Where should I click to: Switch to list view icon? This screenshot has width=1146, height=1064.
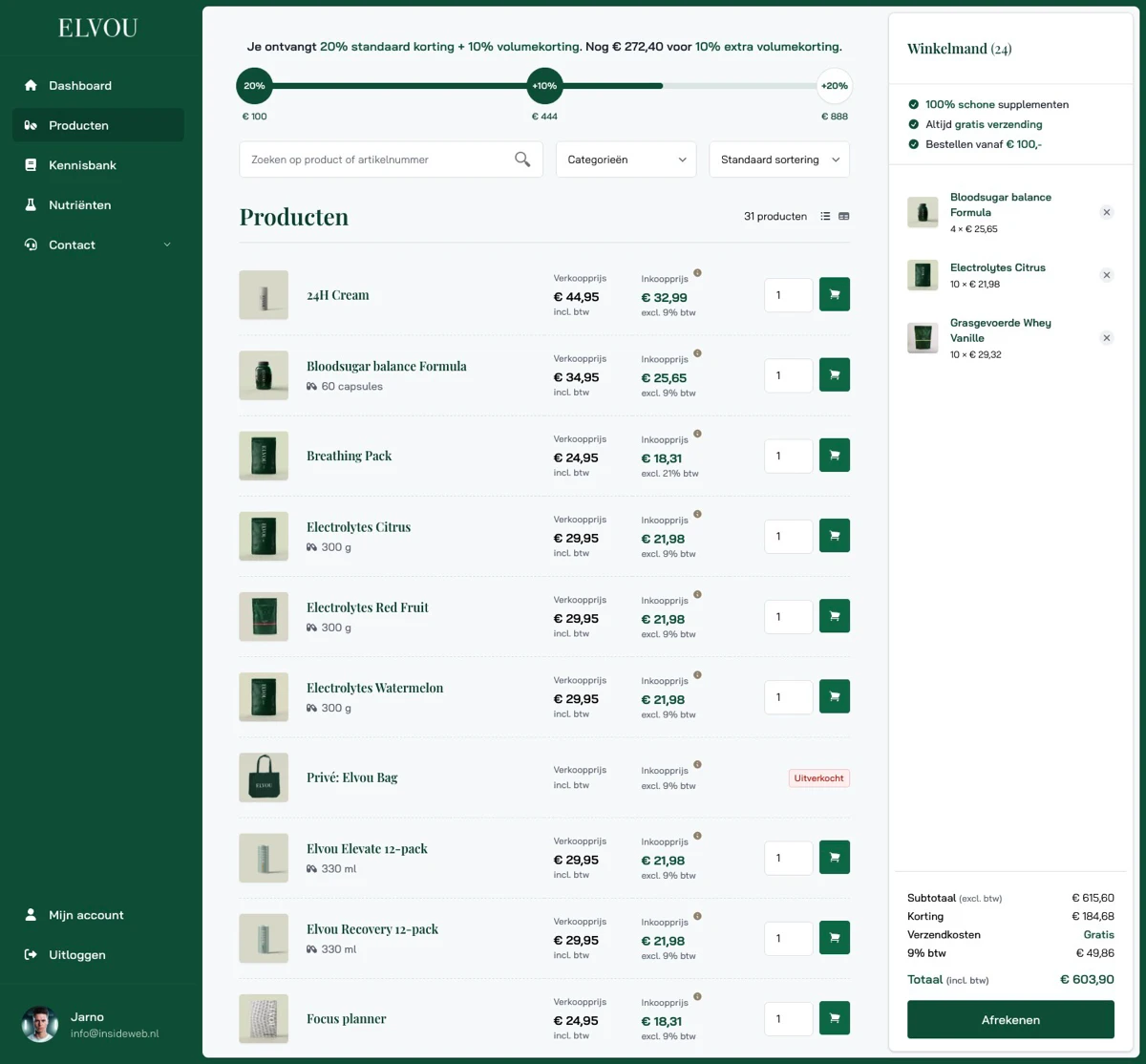tap(825, 217)
